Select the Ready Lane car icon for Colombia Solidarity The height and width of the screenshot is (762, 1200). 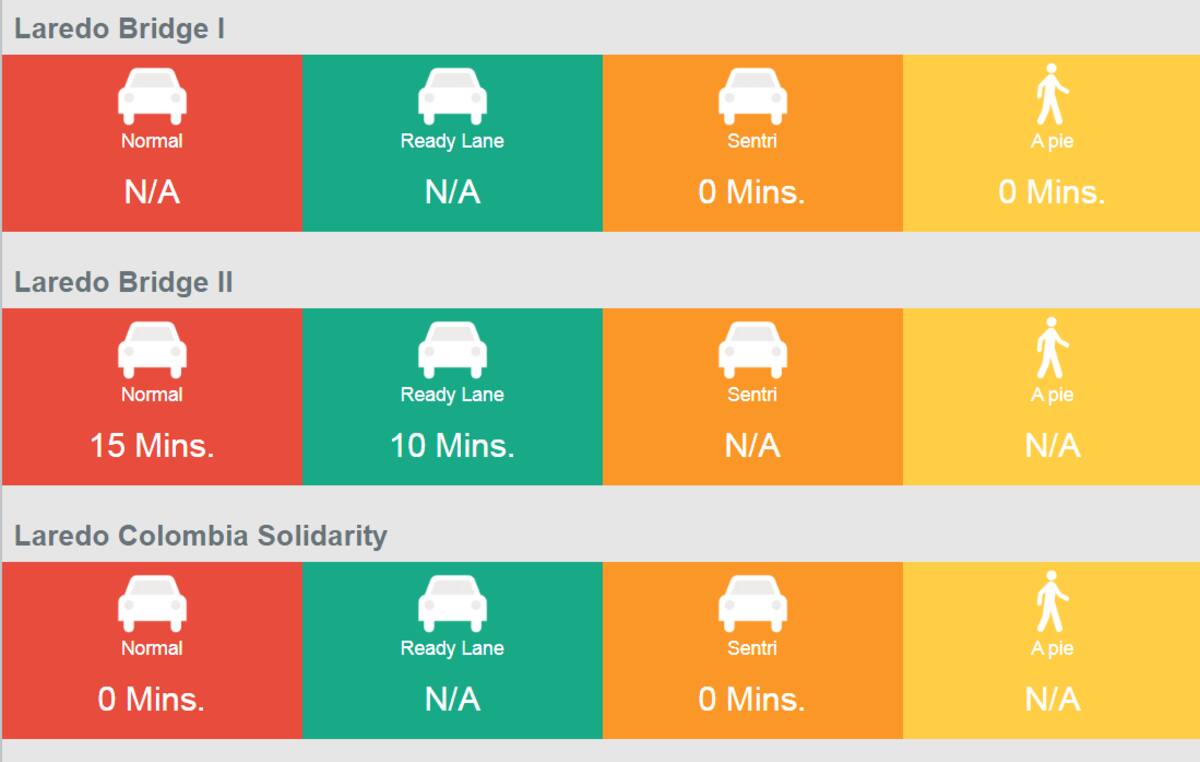pos(452,604)
